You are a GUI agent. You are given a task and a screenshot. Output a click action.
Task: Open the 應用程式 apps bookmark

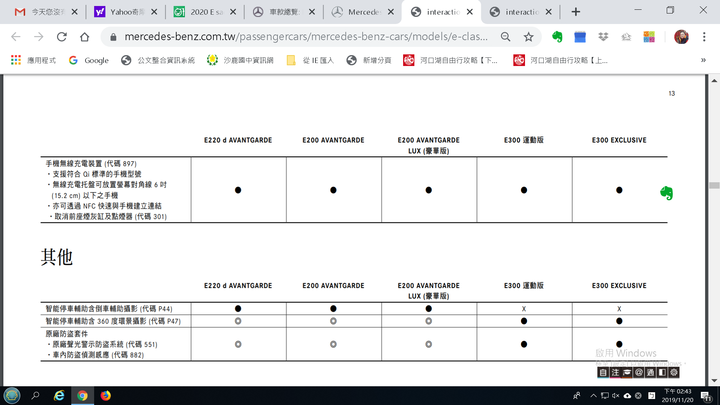(x=34, y=60)
